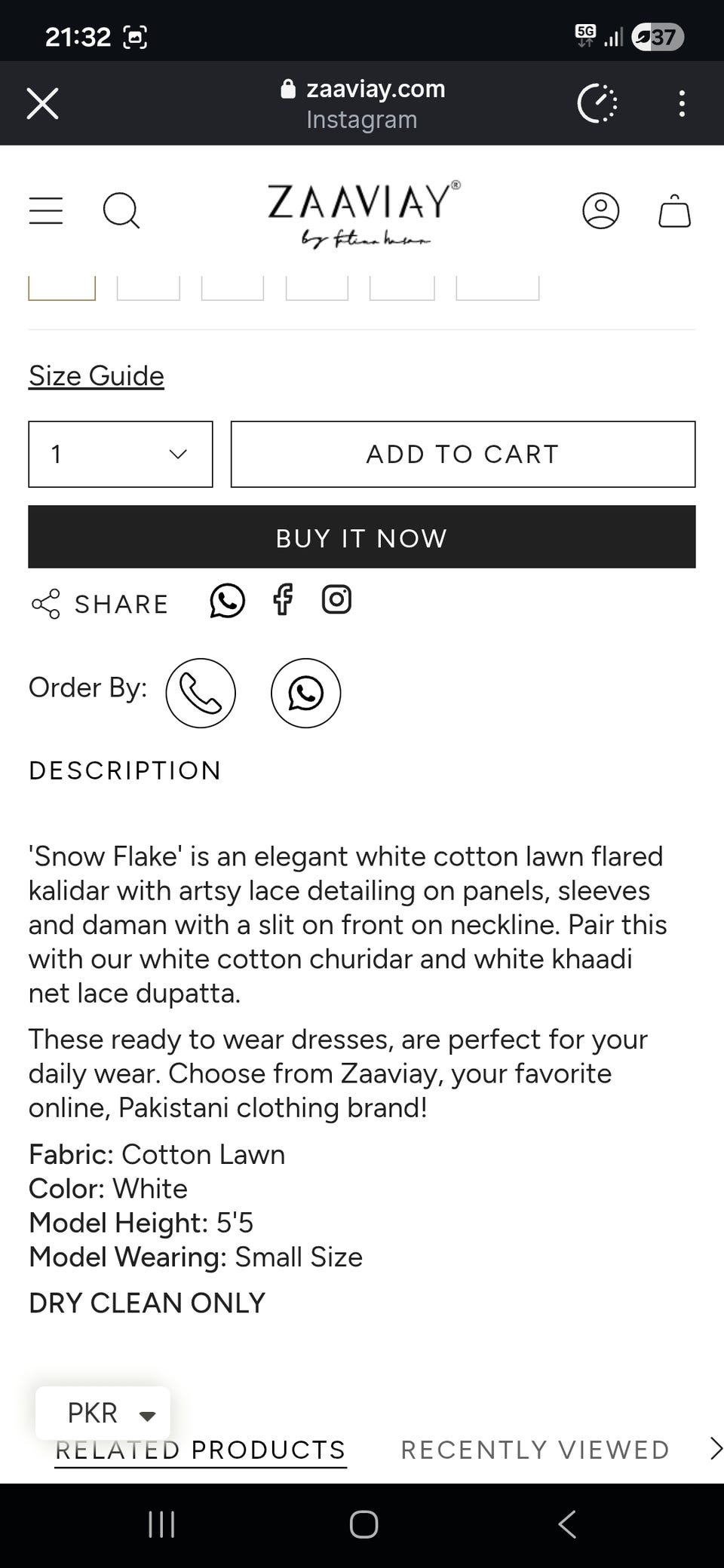
Task: Pick the last size option box
Action: 498,289
